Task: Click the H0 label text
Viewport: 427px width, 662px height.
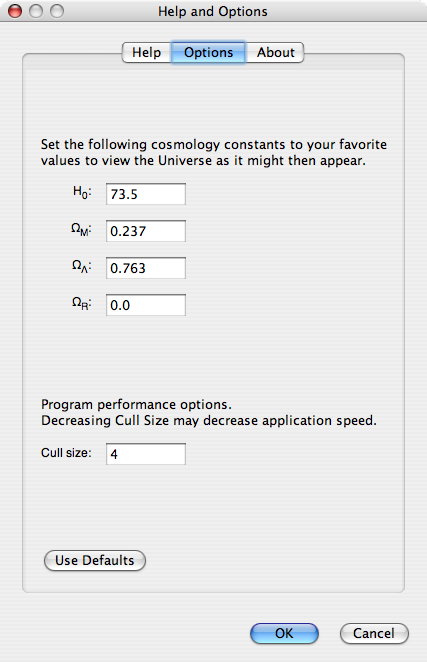Action: coord(82,193)
